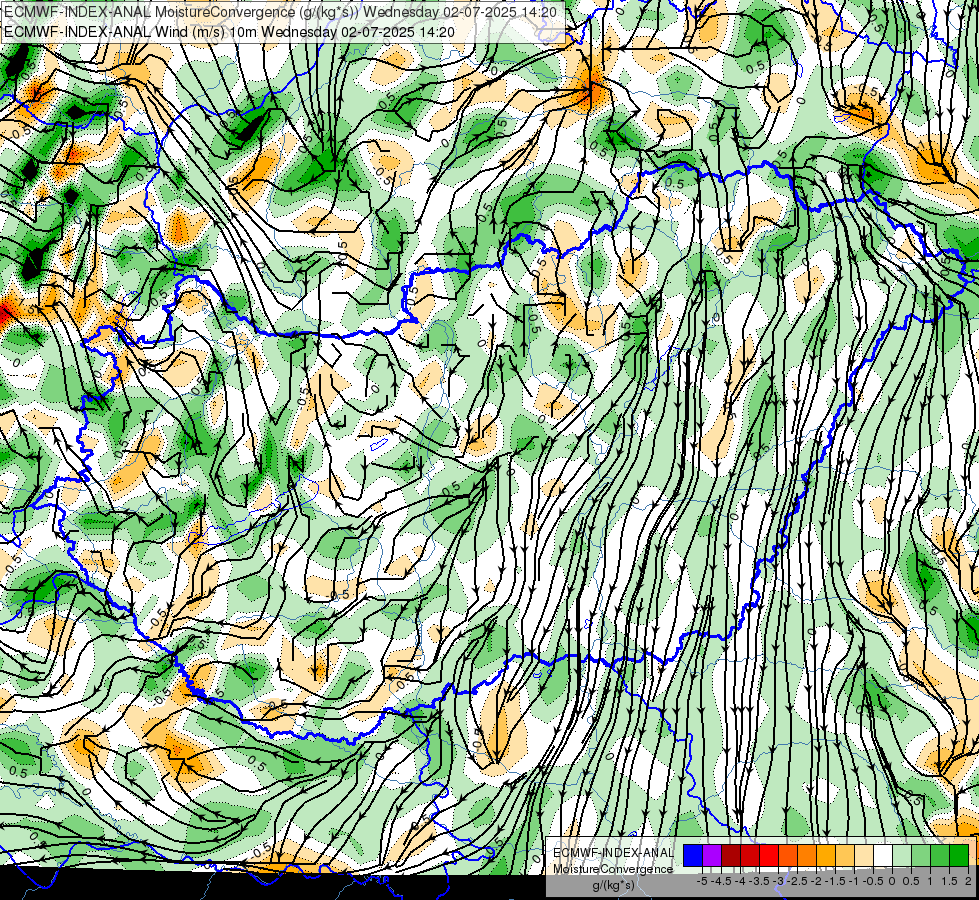This screenshot has height=900, width=979.
Task: Click the '-0.5' tick label on the legend
Action: pos(873,881)
